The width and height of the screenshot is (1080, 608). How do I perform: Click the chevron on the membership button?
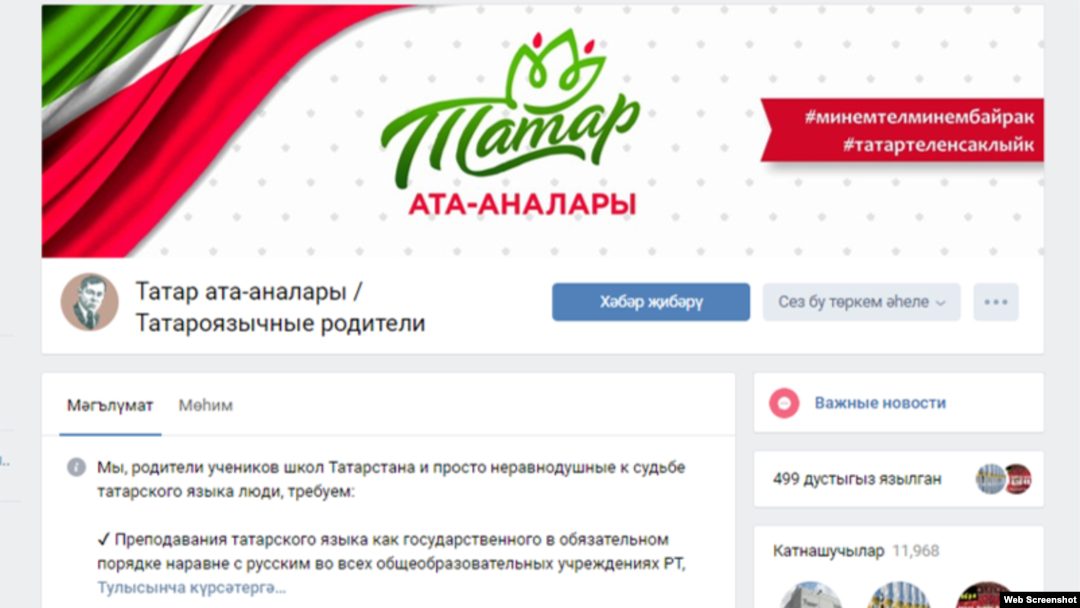[941, 303]
